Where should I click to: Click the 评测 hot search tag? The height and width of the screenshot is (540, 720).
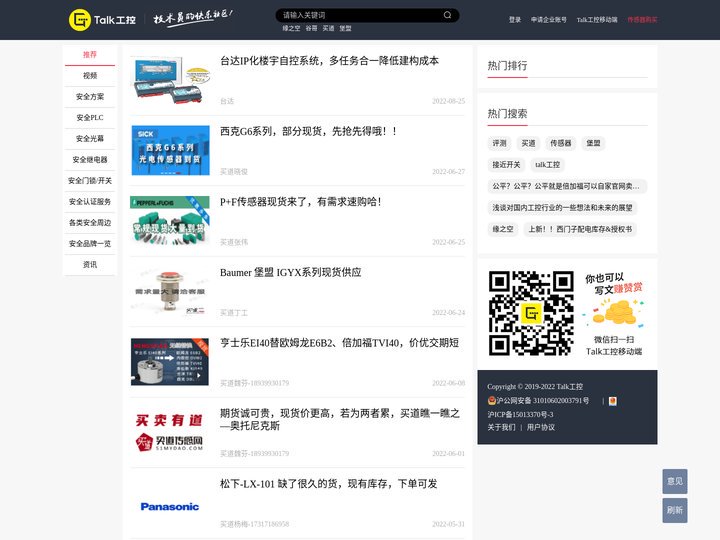(x=500, y=143)
